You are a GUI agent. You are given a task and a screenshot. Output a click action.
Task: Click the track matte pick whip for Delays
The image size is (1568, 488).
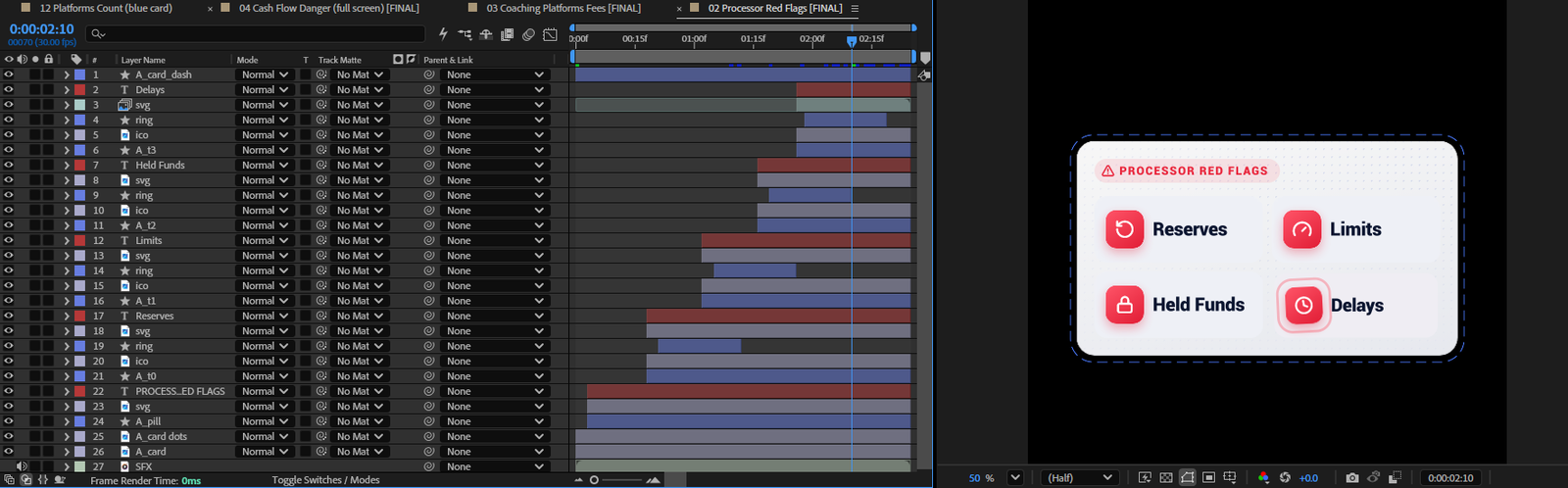click(321, 90)
